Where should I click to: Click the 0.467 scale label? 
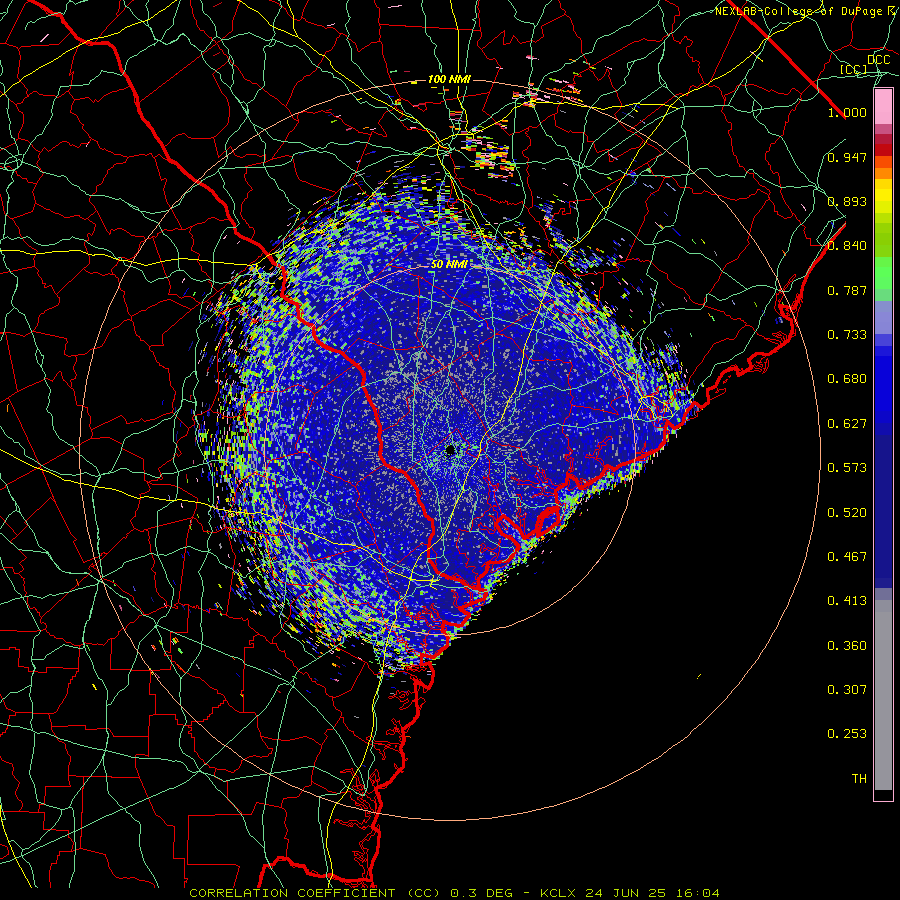tap(847, 557)
